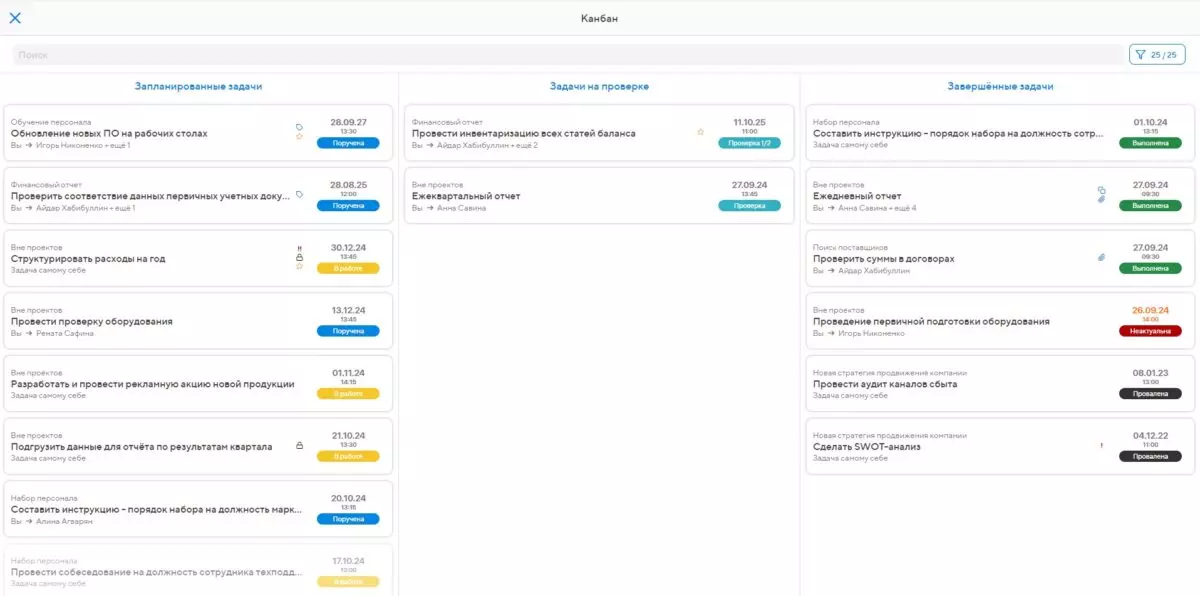This screenshot has height=596, width=1200.
Task: Open task Провести проверку оборудования
Action: tap(92, 321)
